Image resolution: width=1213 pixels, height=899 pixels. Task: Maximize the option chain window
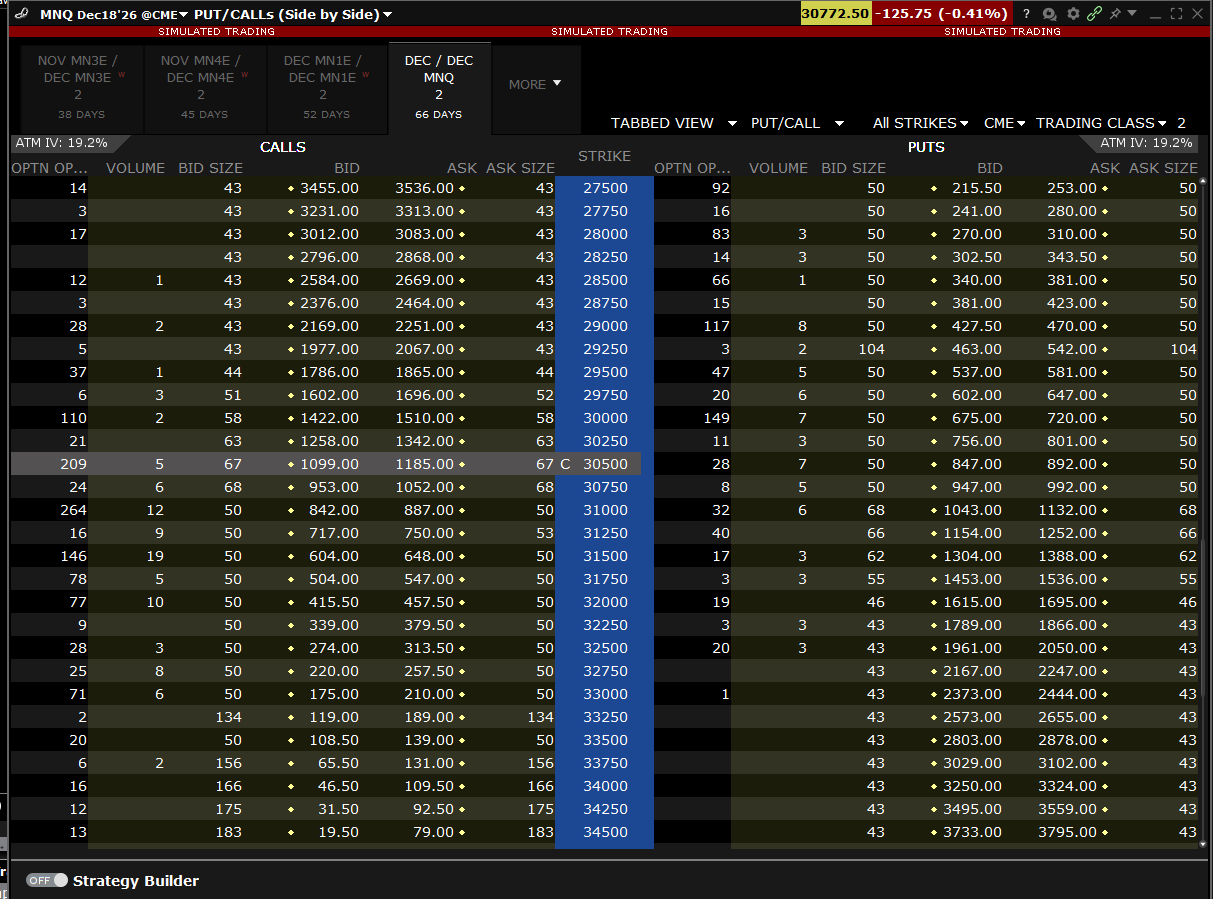click(x=1176, y=14)
